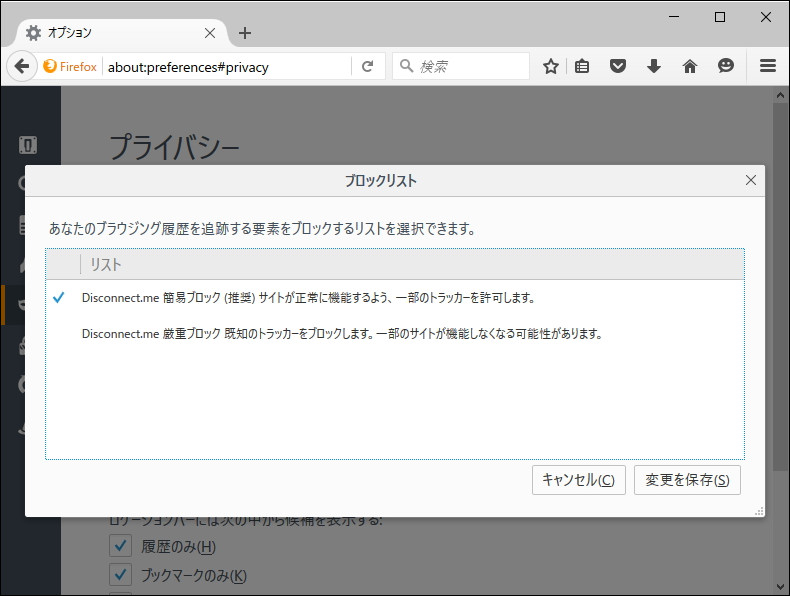The width and height of the screenshot is (790, 596).
Task: Open General category icon in sidebar
Action: tap(28, 145)
